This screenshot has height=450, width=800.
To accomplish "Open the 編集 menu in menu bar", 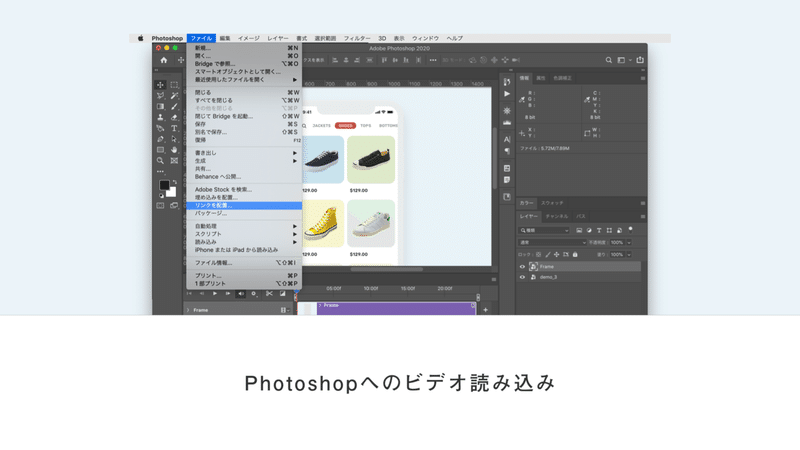I will pyautogui.click(x=225, y=38).
